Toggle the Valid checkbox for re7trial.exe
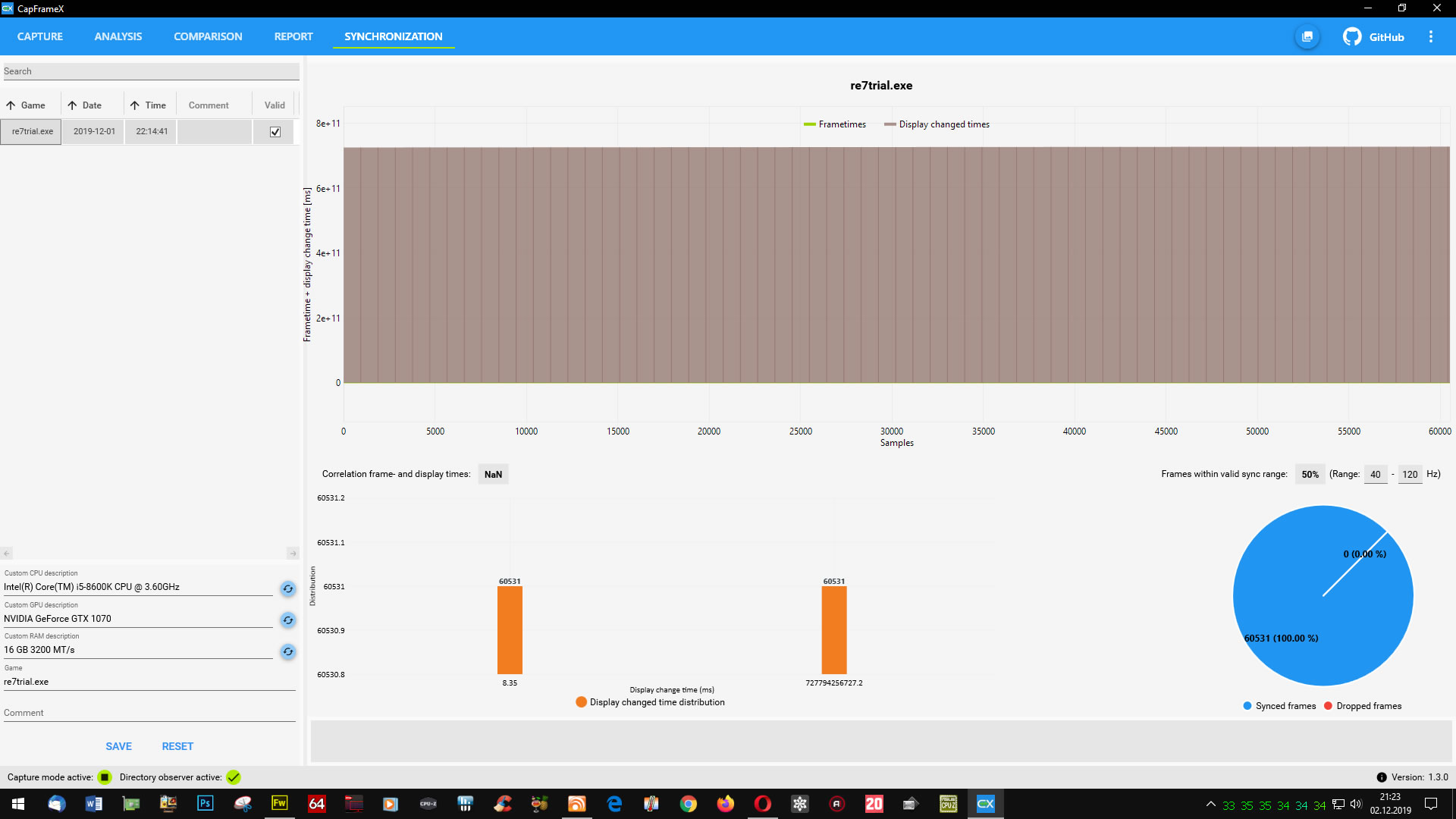The width and height of the screenshot is (1456, 819). 275,132
